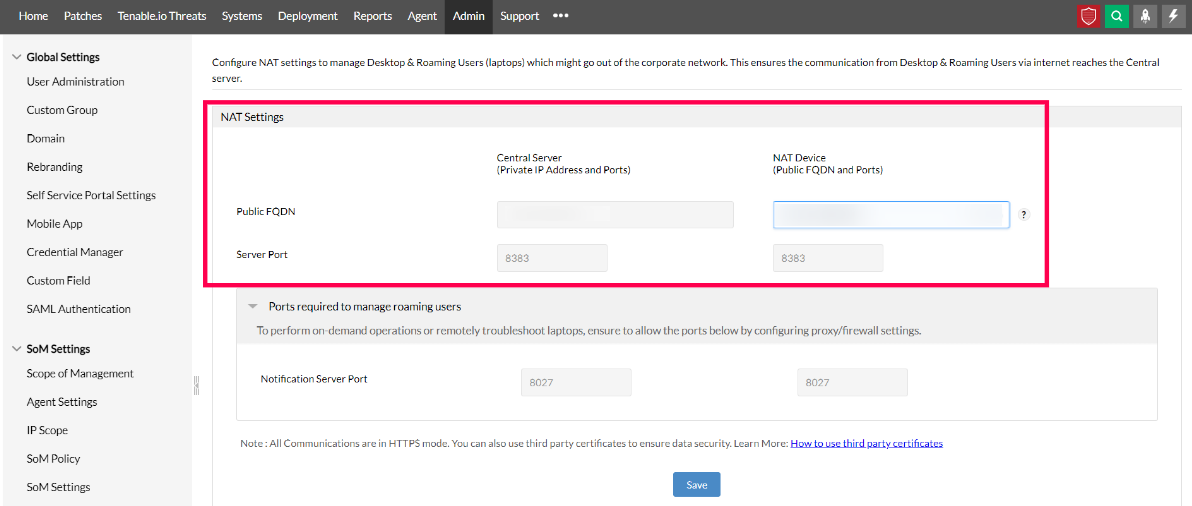Click the rocket icon in top bar
This screenshot has width=1192, height=506.
coord(1144,16)
